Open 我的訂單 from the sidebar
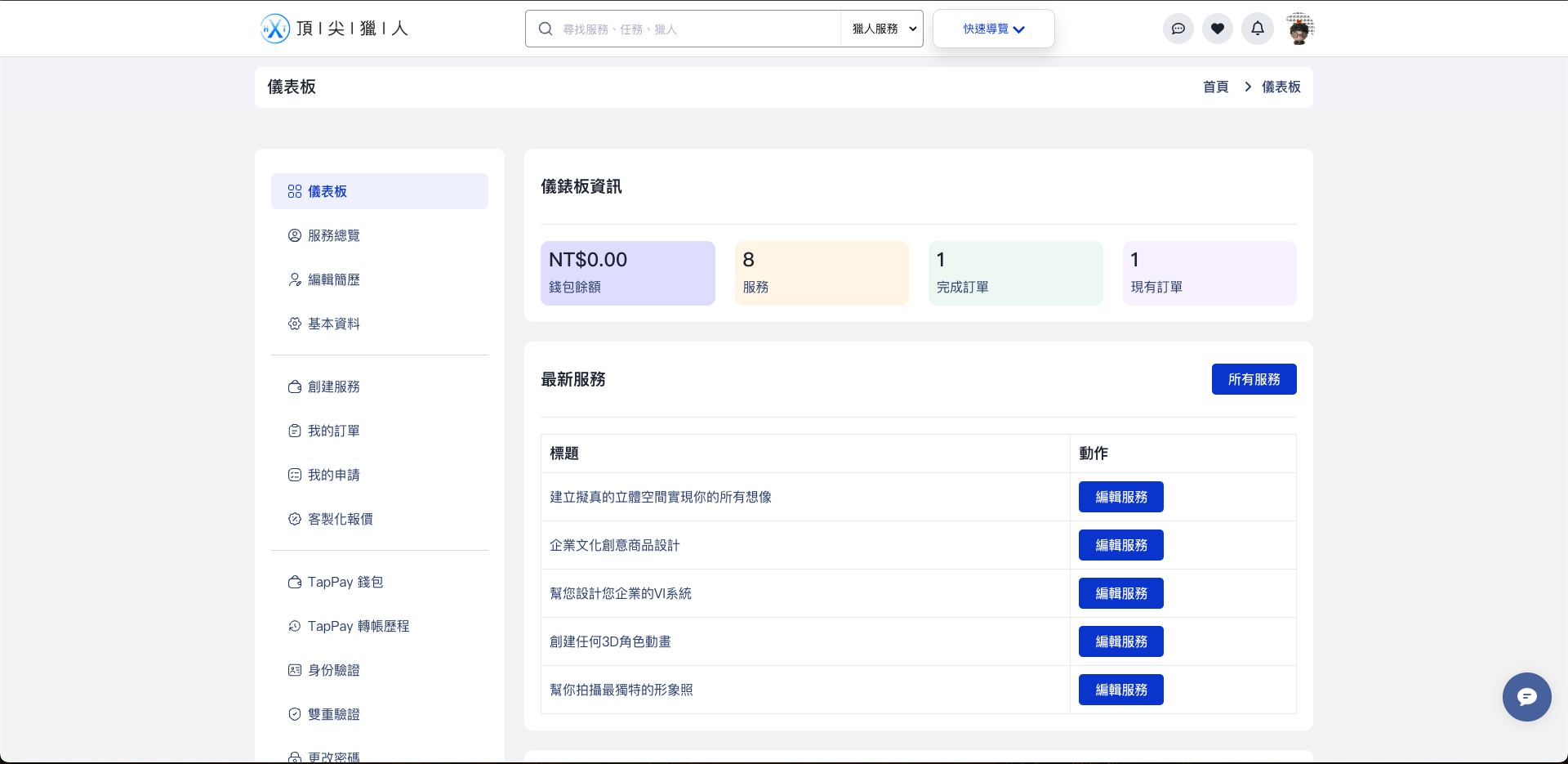Viewport: 1568px width, 764px height. [333, 431]
